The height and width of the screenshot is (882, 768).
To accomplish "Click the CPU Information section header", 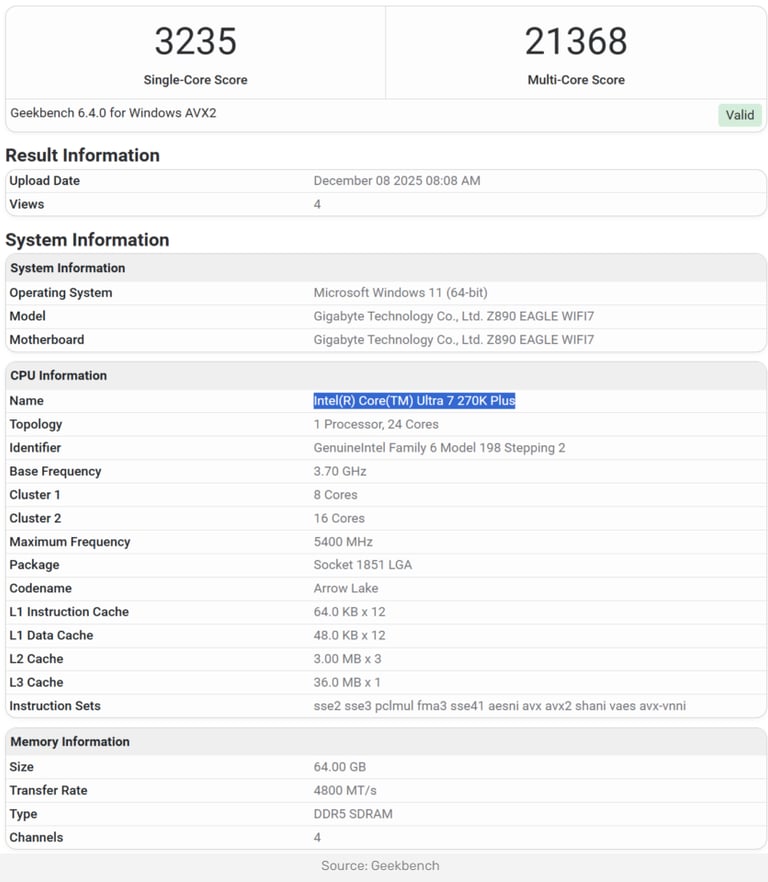I will [x=58, y=376].
